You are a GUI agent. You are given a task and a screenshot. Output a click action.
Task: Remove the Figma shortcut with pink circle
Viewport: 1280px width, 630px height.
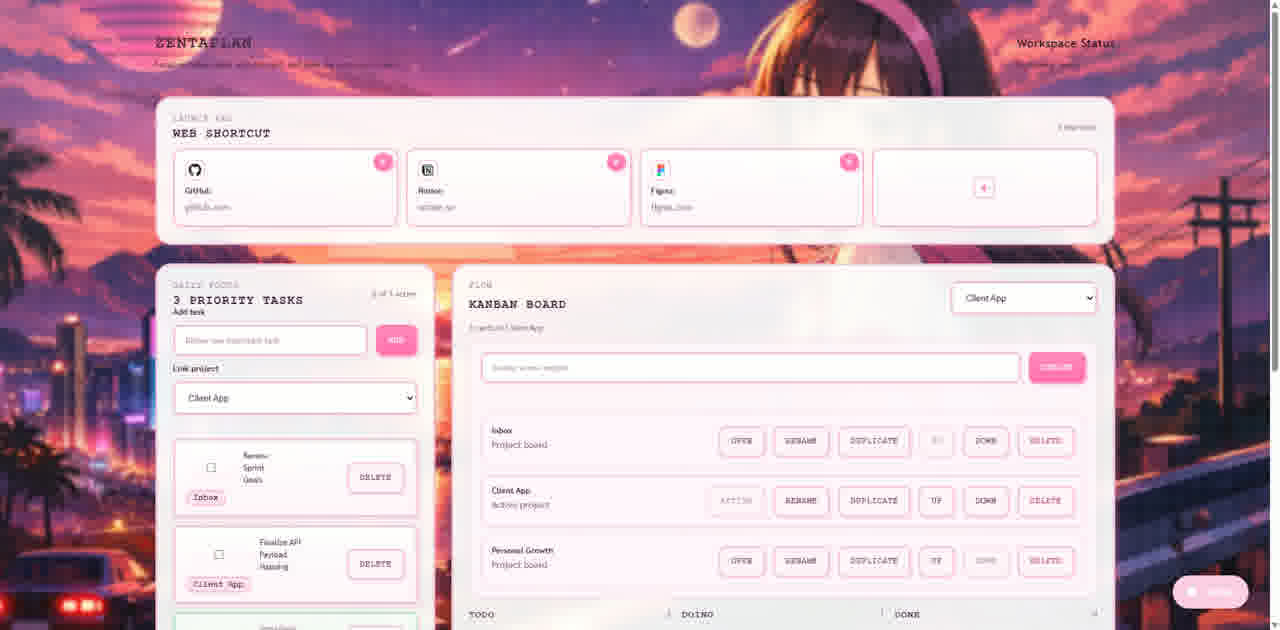[849, 162]
